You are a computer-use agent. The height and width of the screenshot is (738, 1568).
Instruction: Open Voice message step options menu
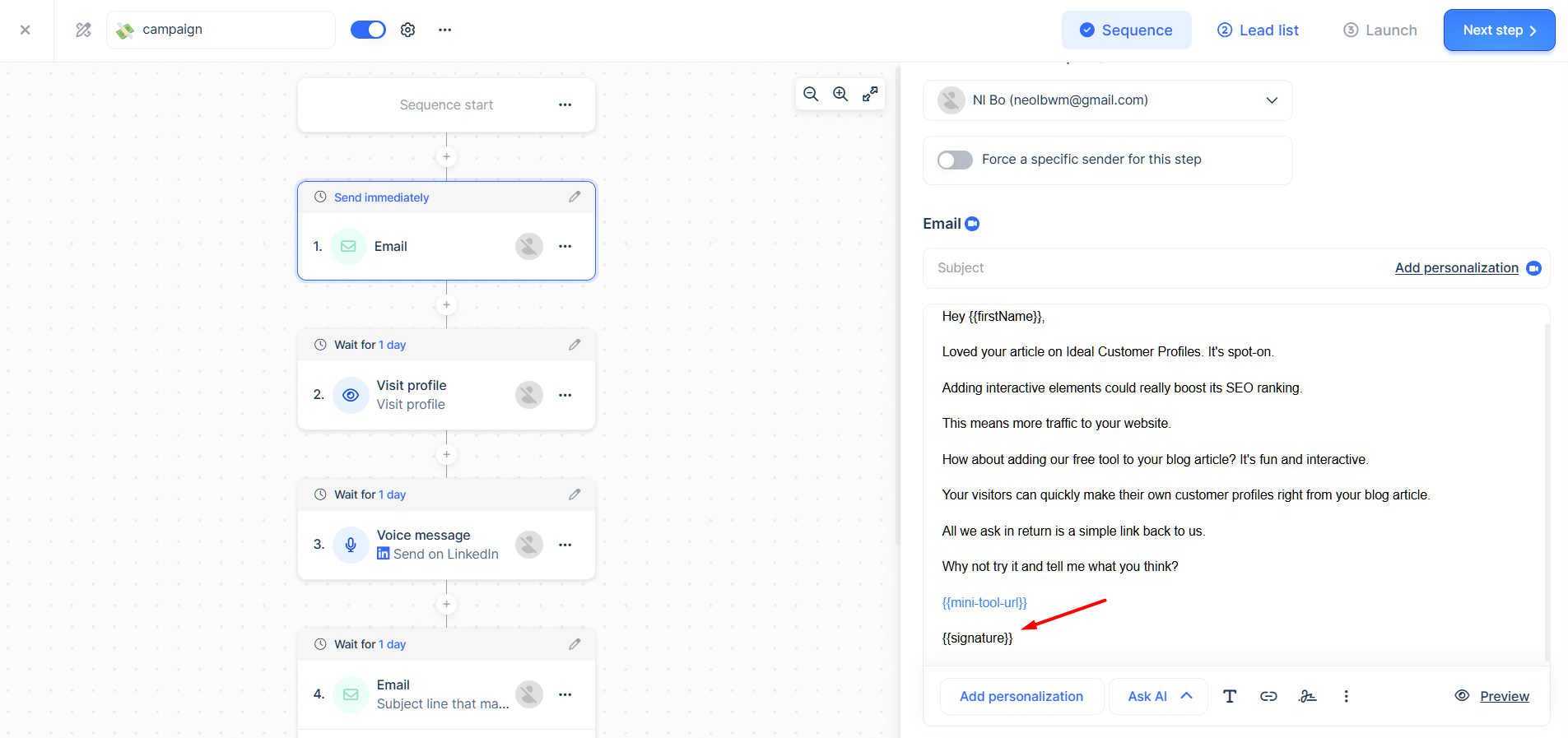pos(565,545)
